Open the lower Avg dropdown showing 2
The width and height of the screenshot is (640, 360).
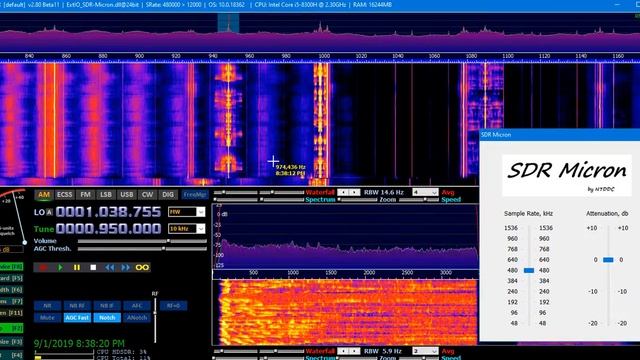tap(425, 351)
